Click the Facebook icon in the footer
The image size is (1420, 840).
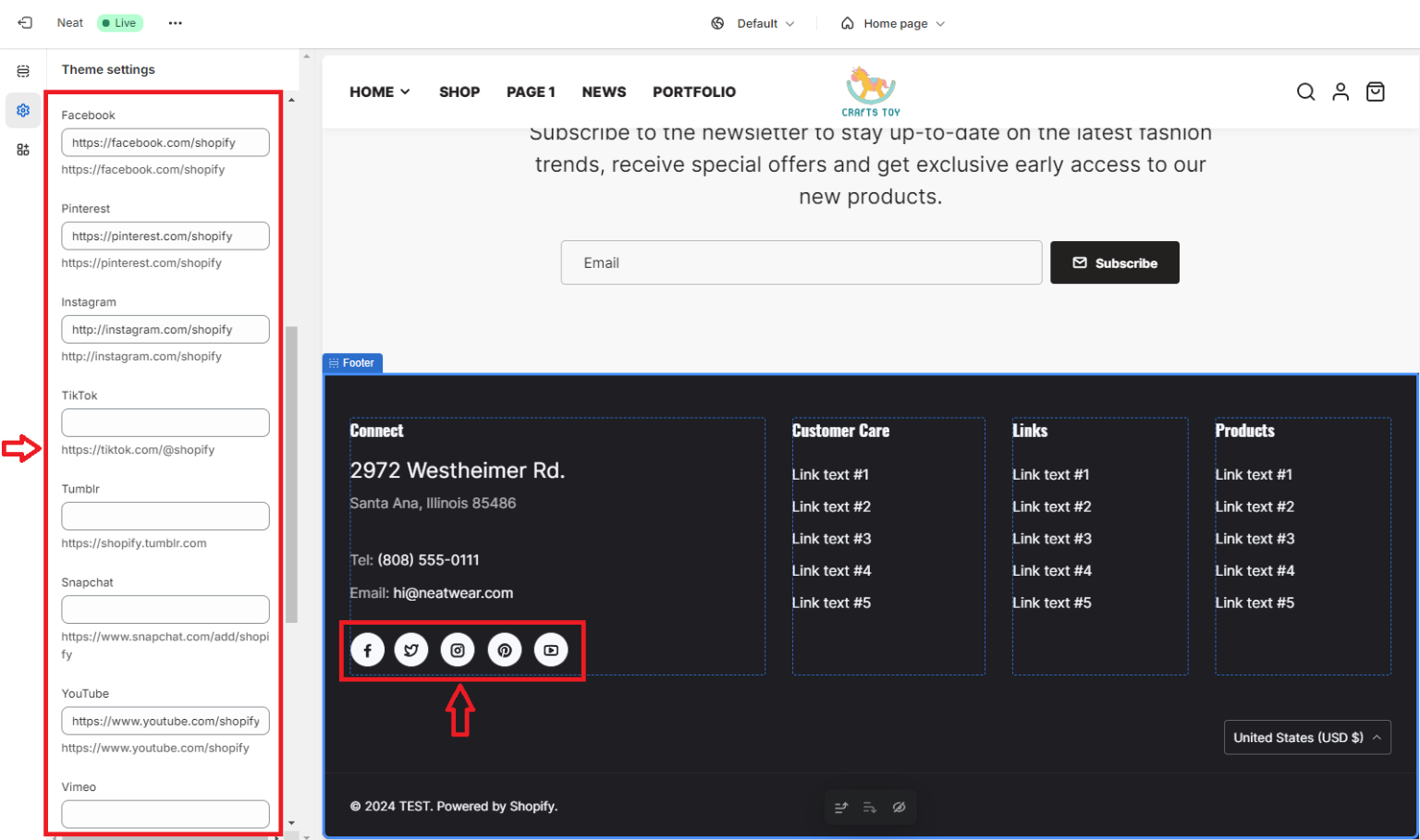tap(367, 650)
